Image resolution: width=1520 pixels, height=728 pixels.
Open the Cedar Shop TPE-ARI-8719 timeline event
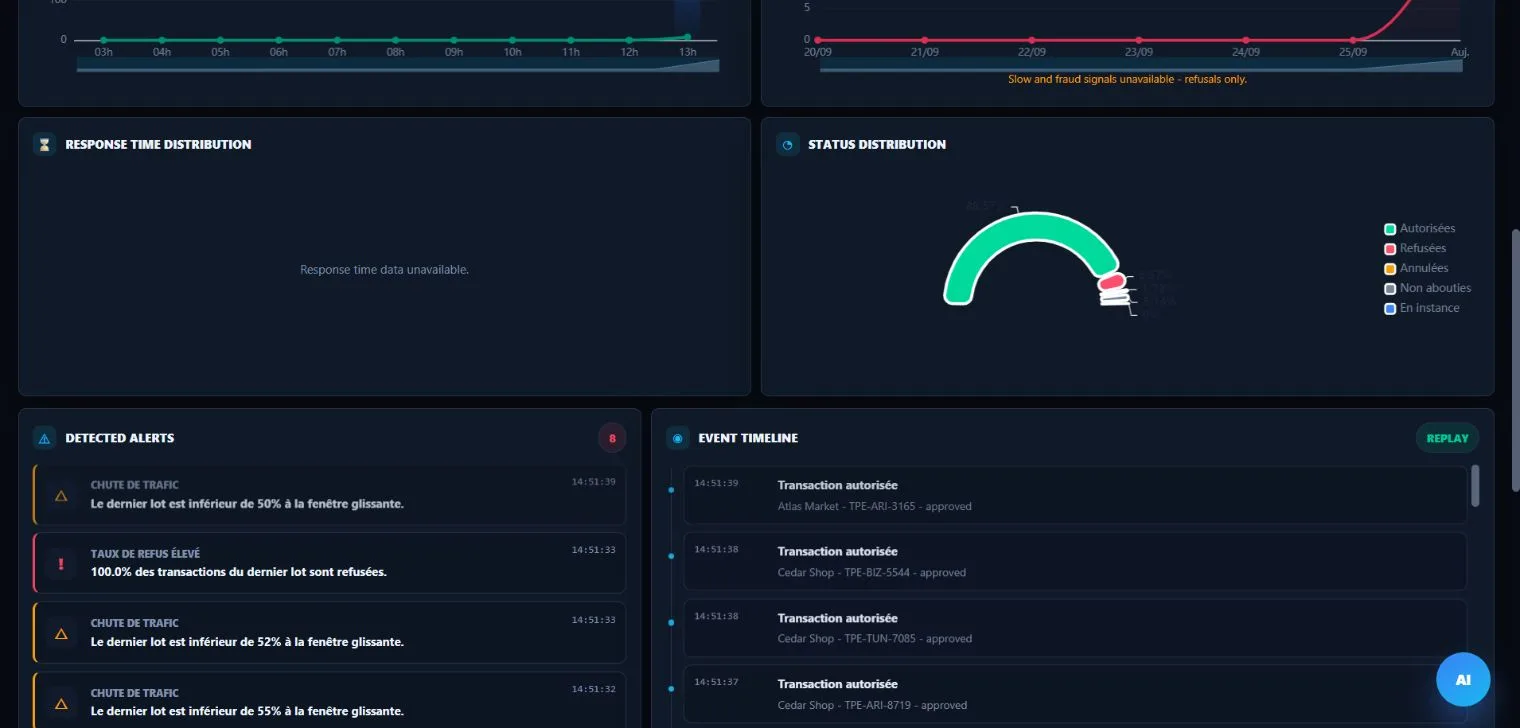click(x=1075, y=694)
